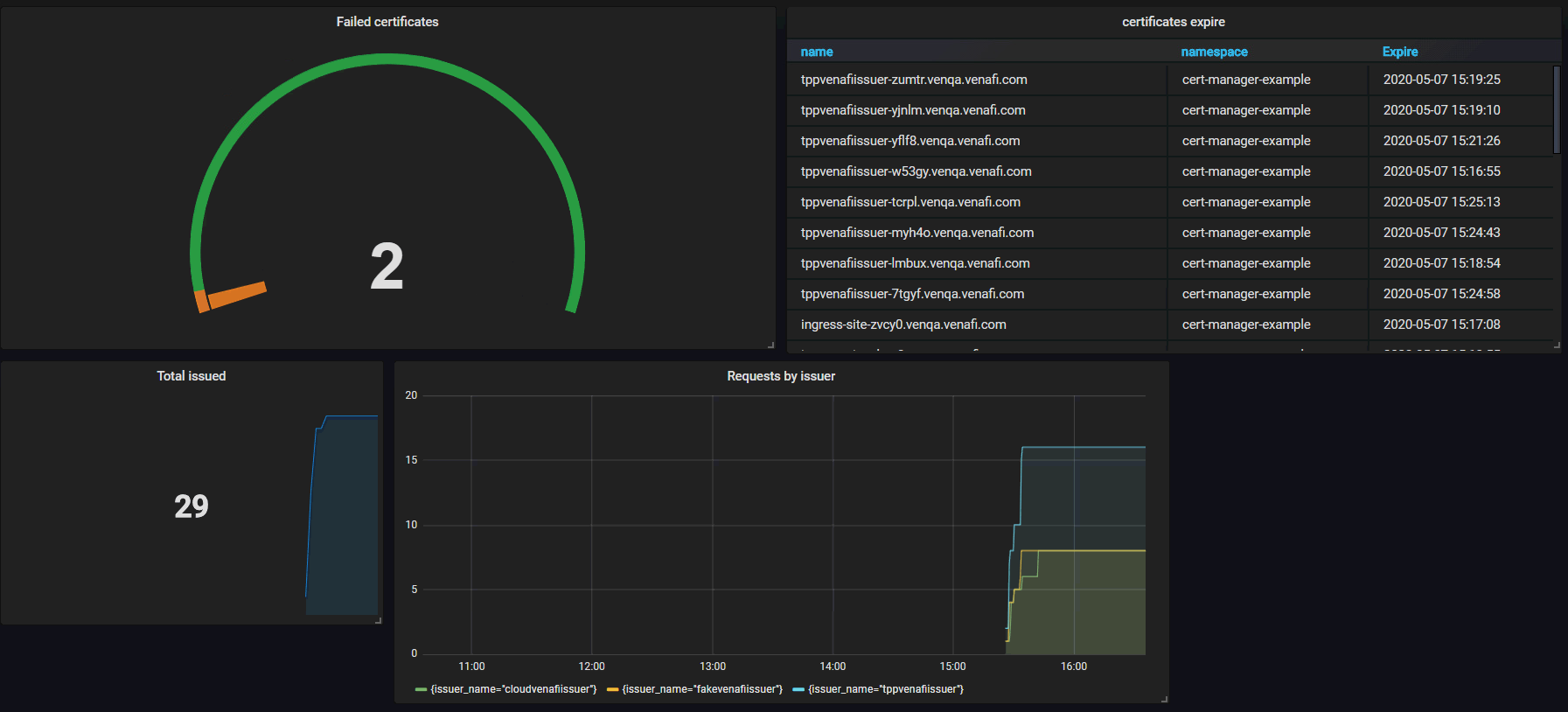1568x712 pixels.
Task: Click the Requests by issuer resize handle
Action: pos(1164,699)
